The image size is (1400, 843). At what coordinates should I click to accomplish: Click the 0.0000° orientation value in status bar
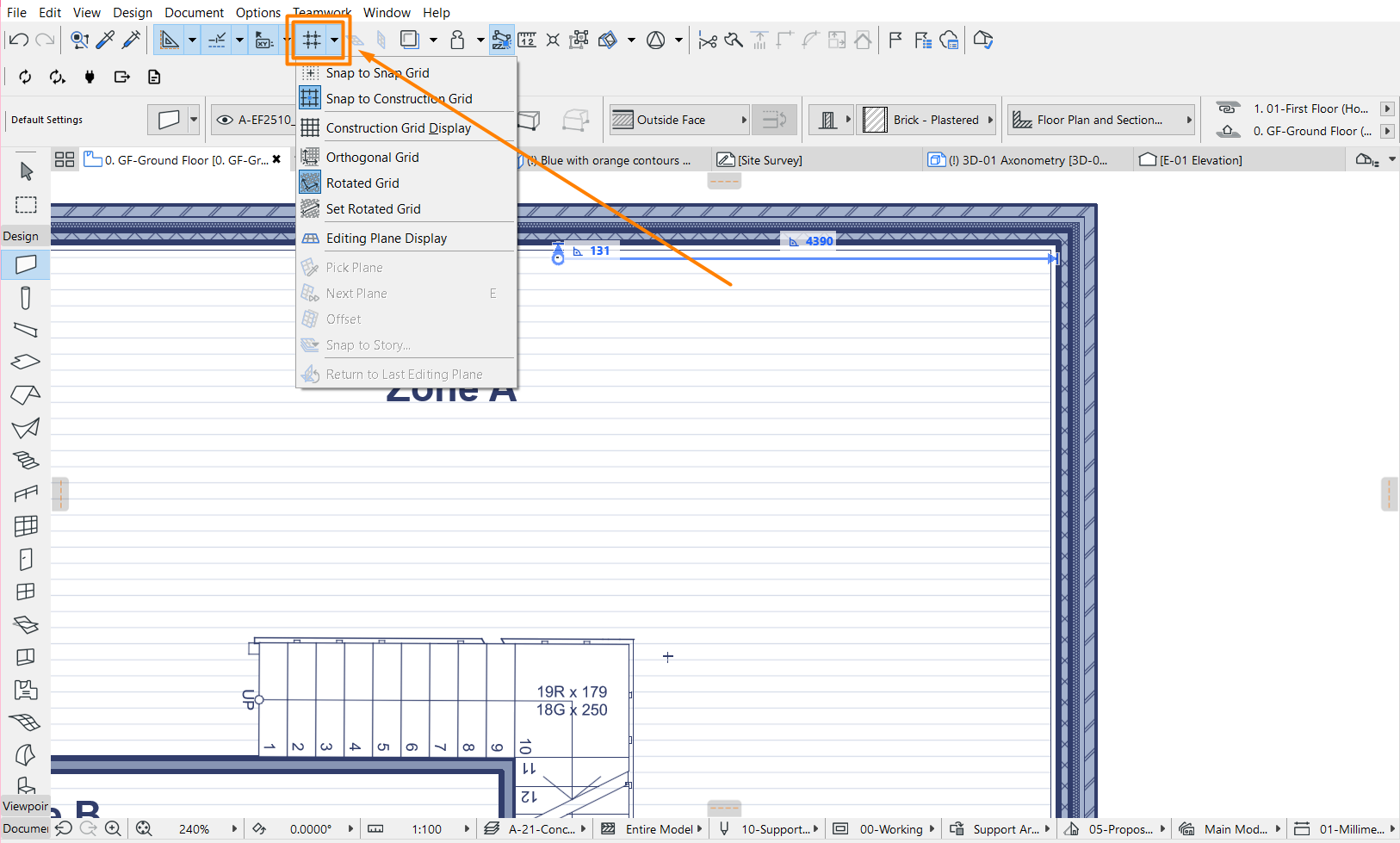click(311, 829)
